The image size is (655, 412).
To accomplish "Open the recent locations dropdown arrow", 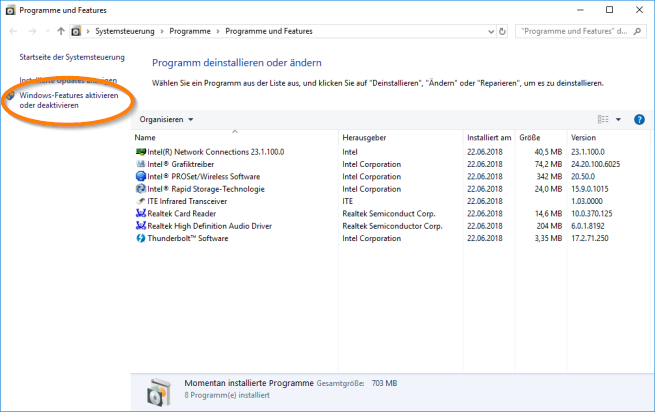I will point(47,31).
